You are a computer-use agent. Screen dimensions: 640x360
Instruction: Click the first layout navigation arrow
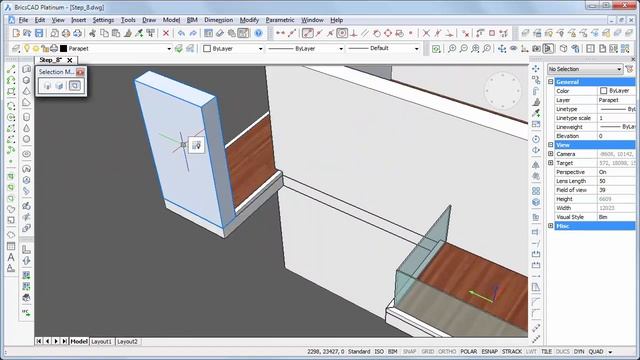pos(39,341)
